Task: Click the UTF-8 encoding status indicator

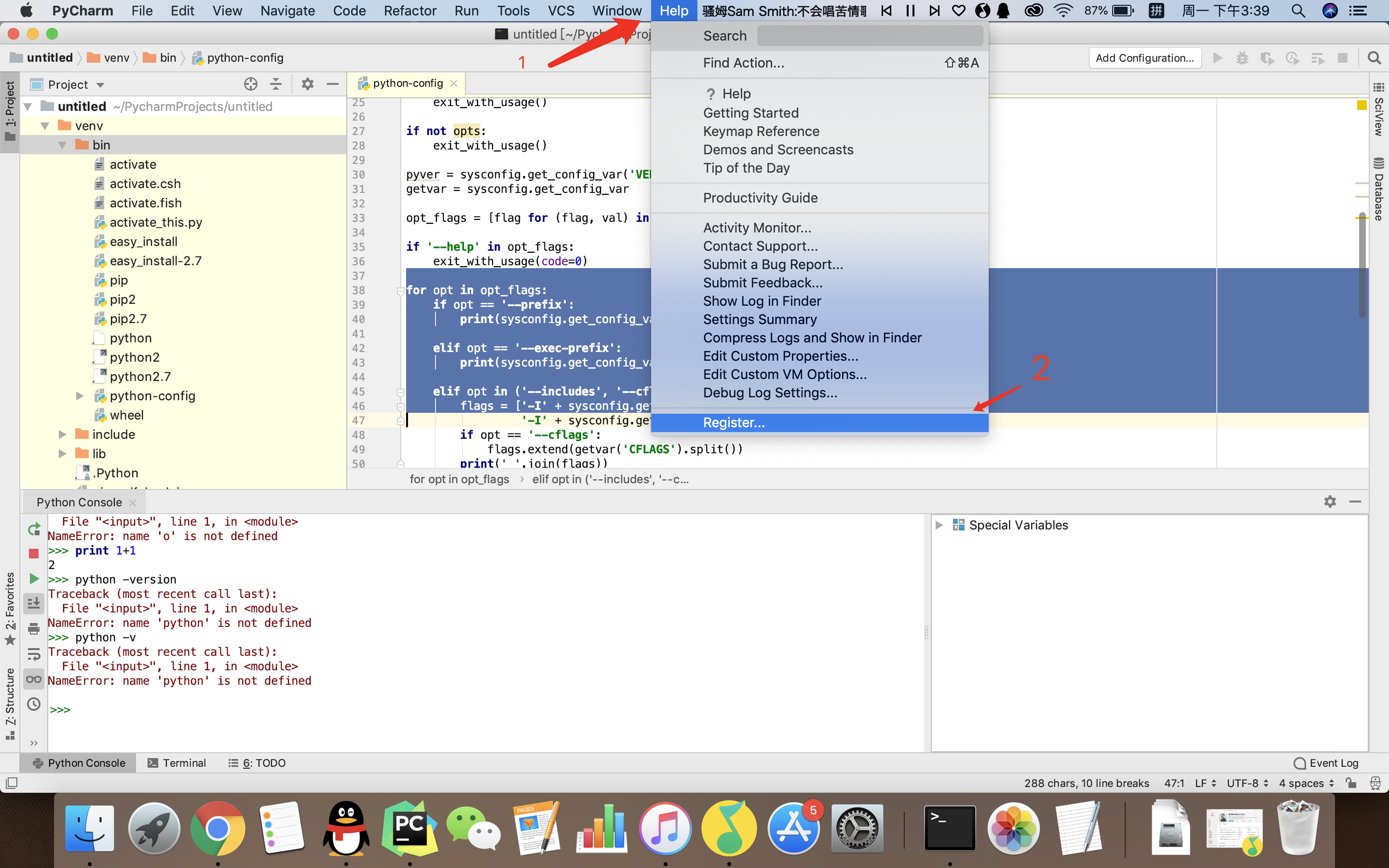Action: (x=1246, y=784)
